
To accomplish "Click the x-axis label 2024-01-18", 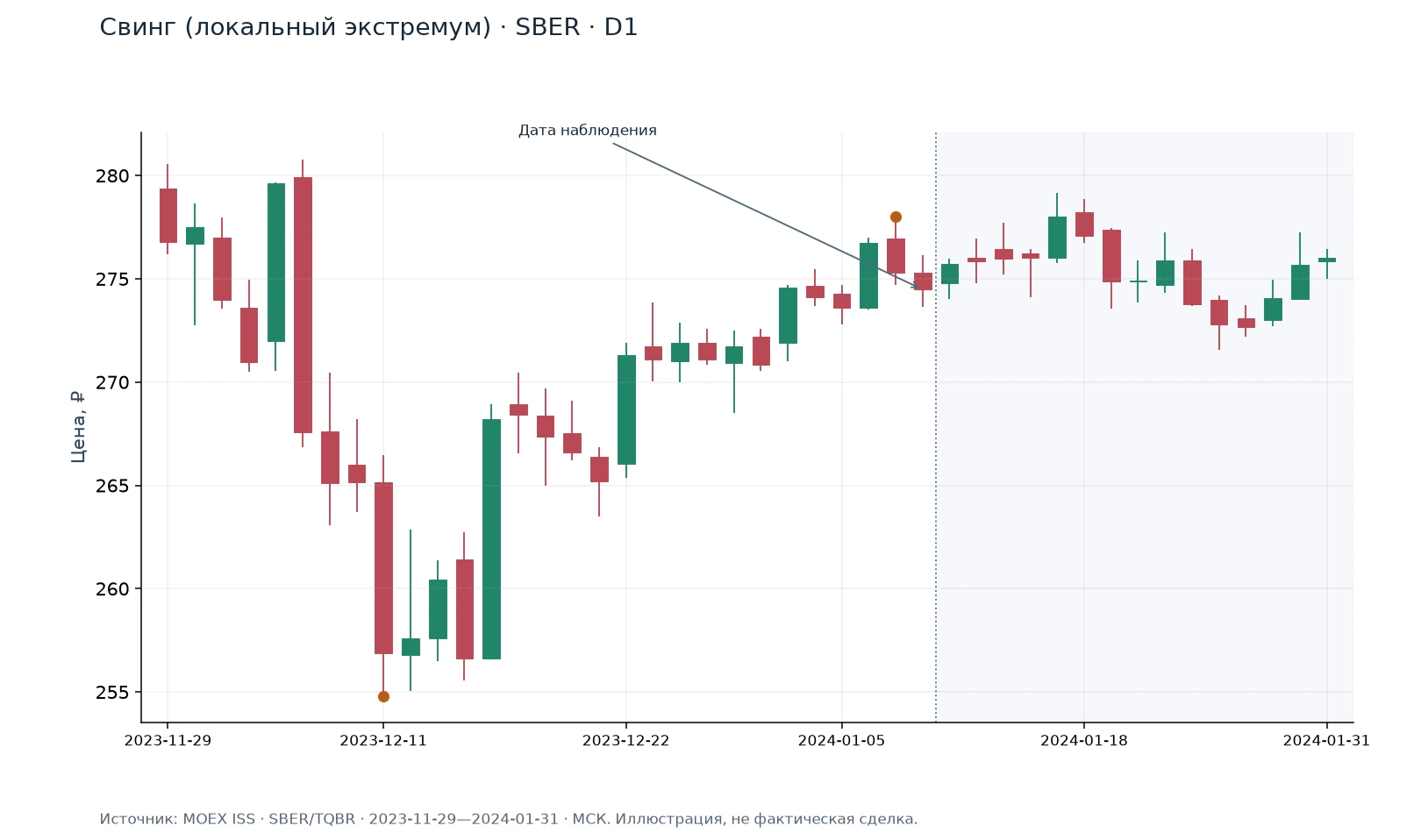I will coord(1084,741).
